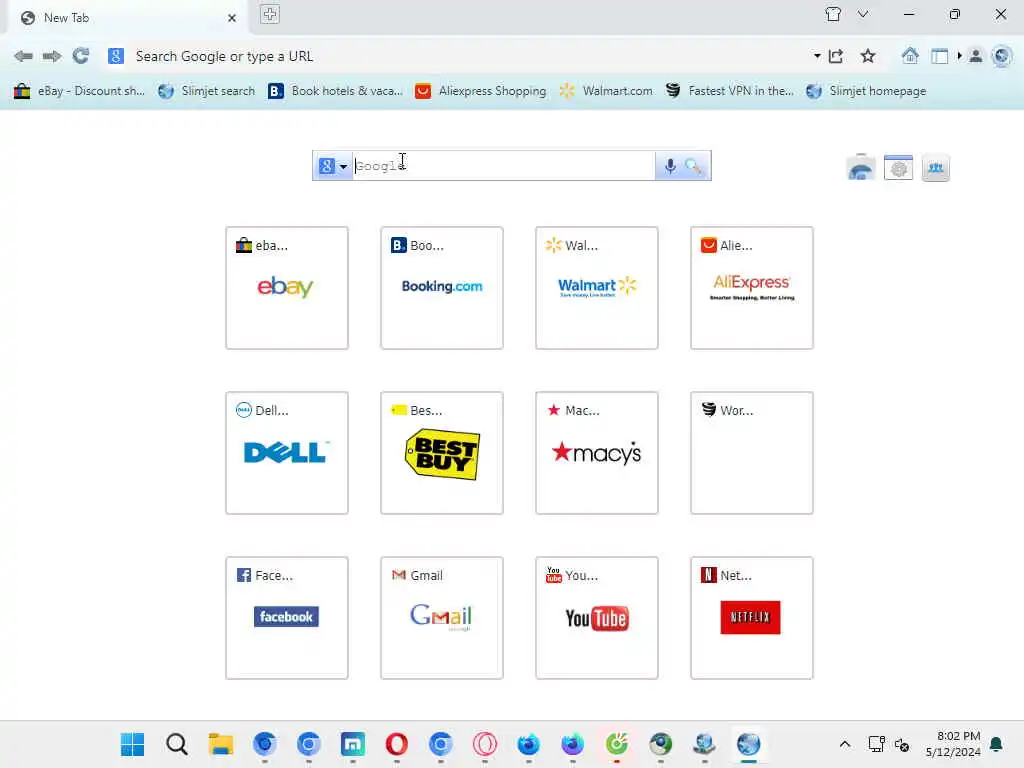Bookmark this page with the star
The image size is (1024, 768).
867,56
